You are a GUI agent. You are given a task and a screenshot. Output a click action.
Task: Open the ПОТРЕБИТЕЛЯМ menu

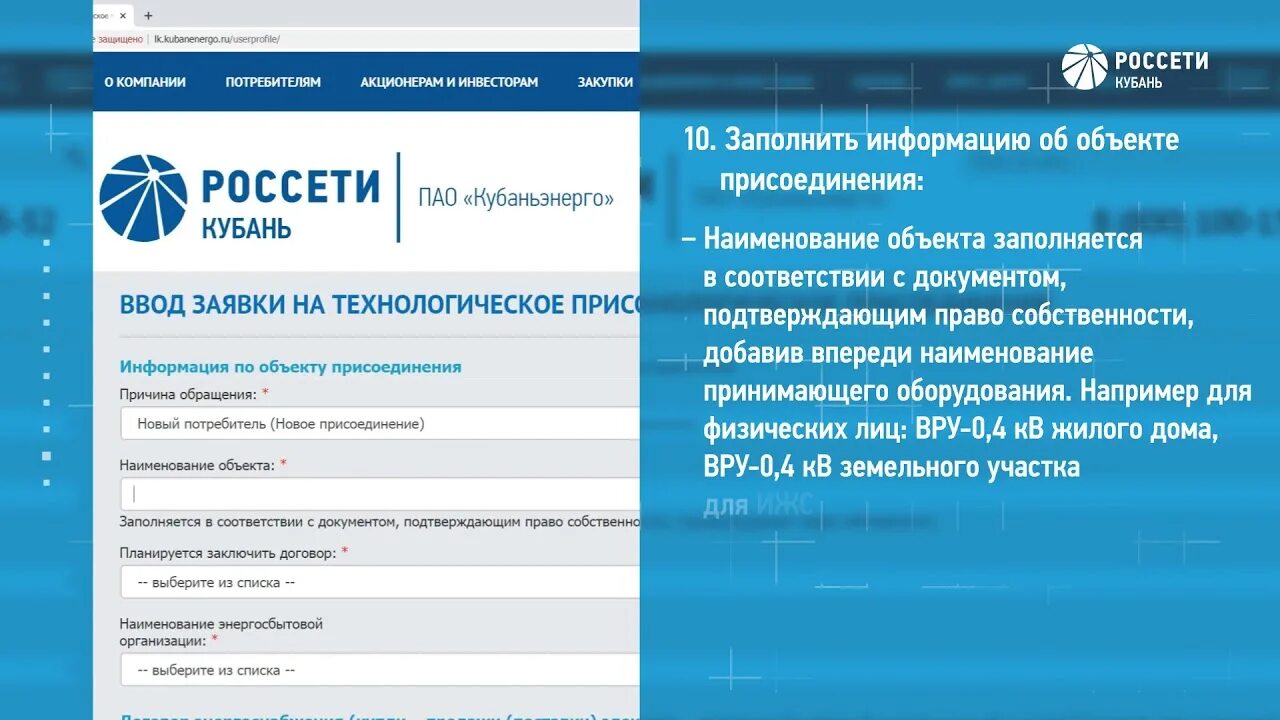click(x=273, y=82)
